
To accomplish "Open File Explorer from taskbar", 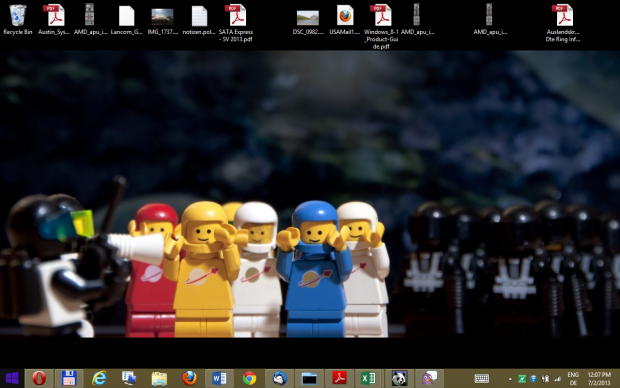I will pos(159,379).
